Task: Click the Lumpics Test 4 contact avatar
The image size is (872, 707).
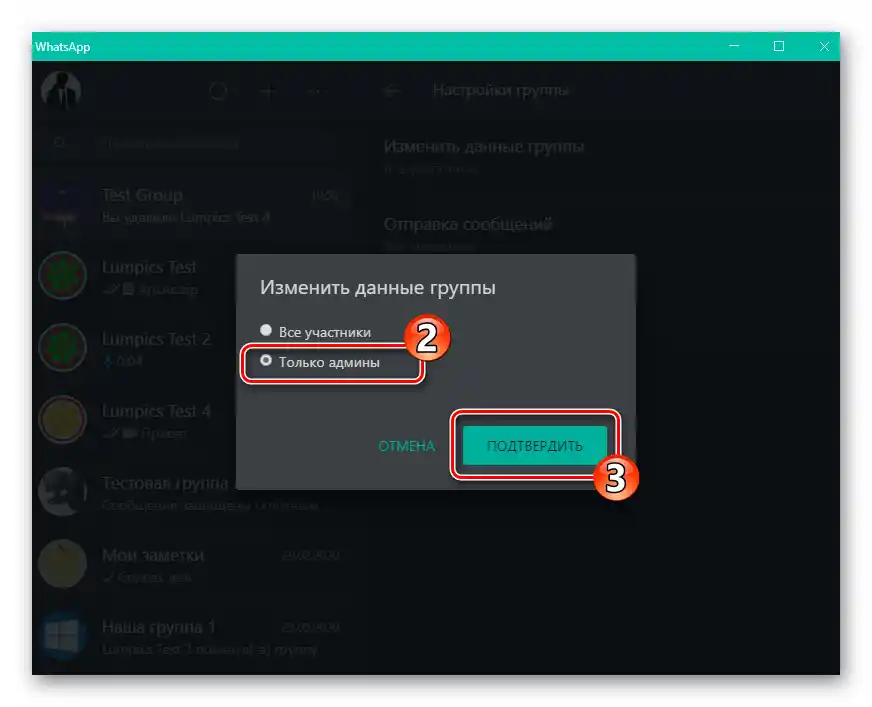Action: 62,419
